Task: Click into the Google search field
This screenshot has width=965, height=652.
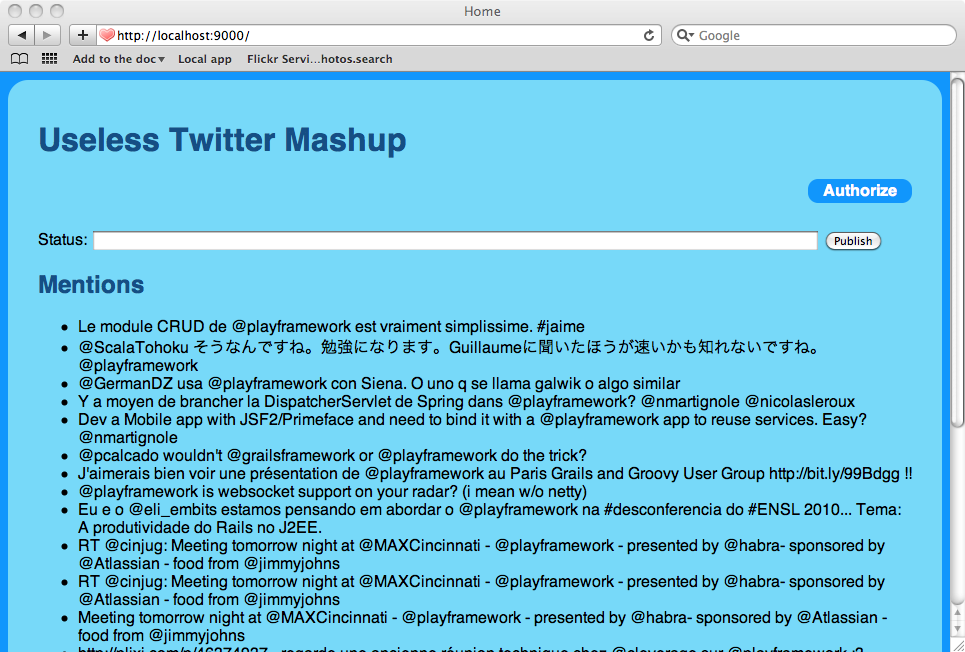Action: pyautogui.click(x=820, y=35)
